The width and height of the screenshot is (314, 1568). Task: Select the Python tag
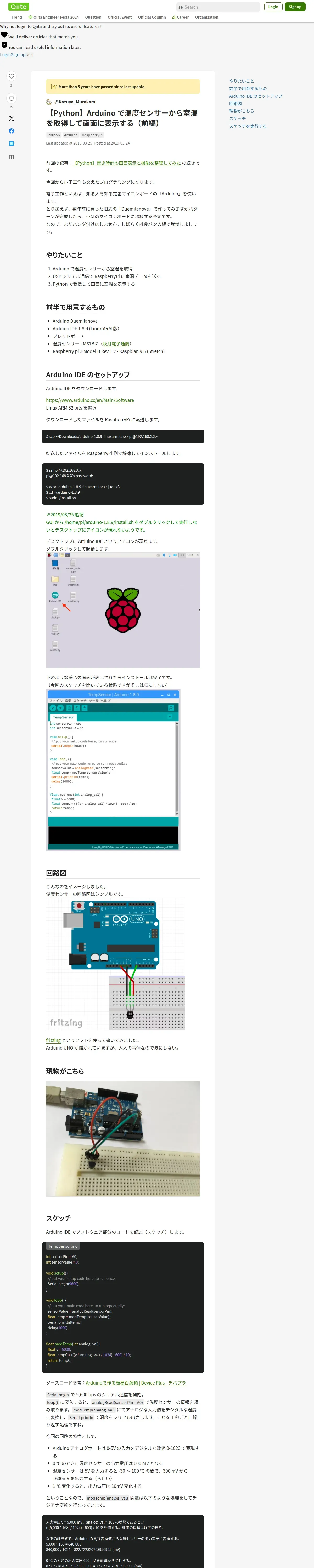[x=54, y=135]
